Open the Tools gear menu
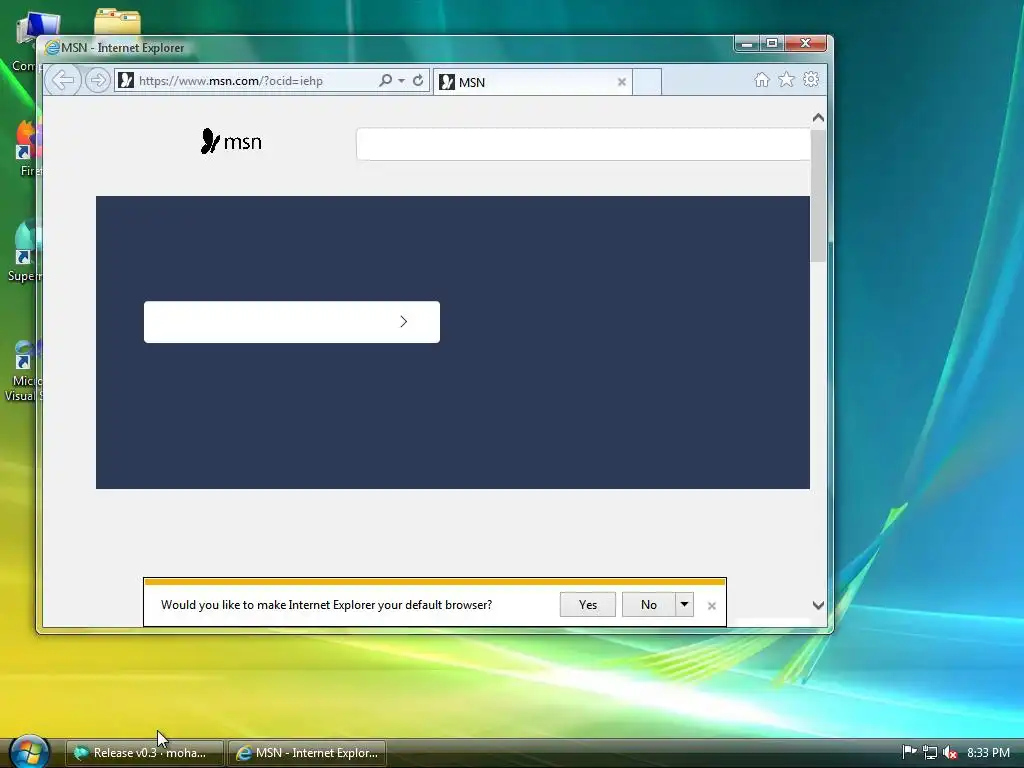Image resolution: width=1024 pixels, height=768 pixels. click(811, 80)
